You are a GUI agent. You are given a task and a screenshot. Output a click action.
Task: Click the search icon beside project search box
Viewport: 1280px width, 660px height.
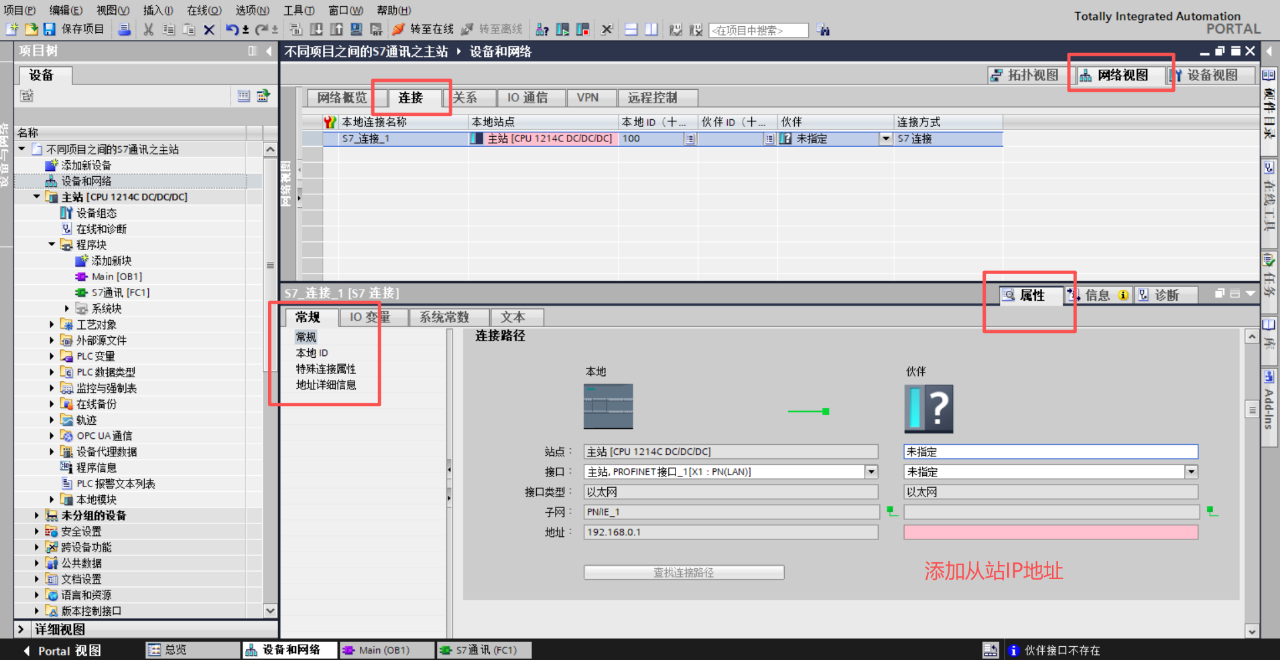point(823,30)
